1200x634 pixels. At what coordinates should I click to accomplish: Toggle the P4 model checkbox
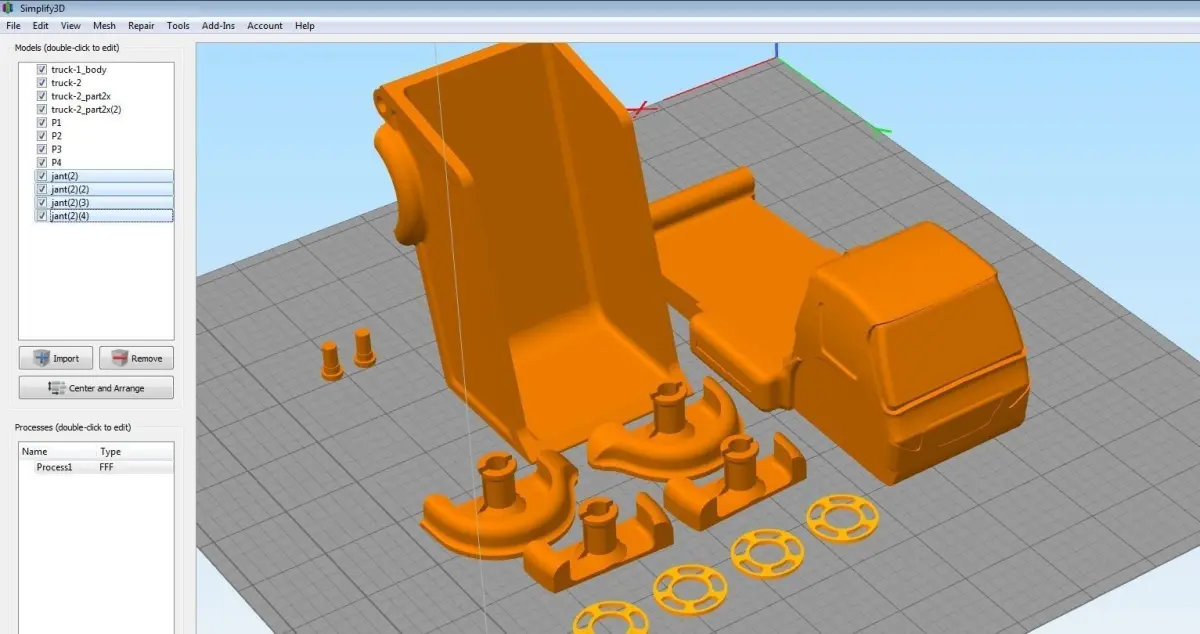pos(42,162)
